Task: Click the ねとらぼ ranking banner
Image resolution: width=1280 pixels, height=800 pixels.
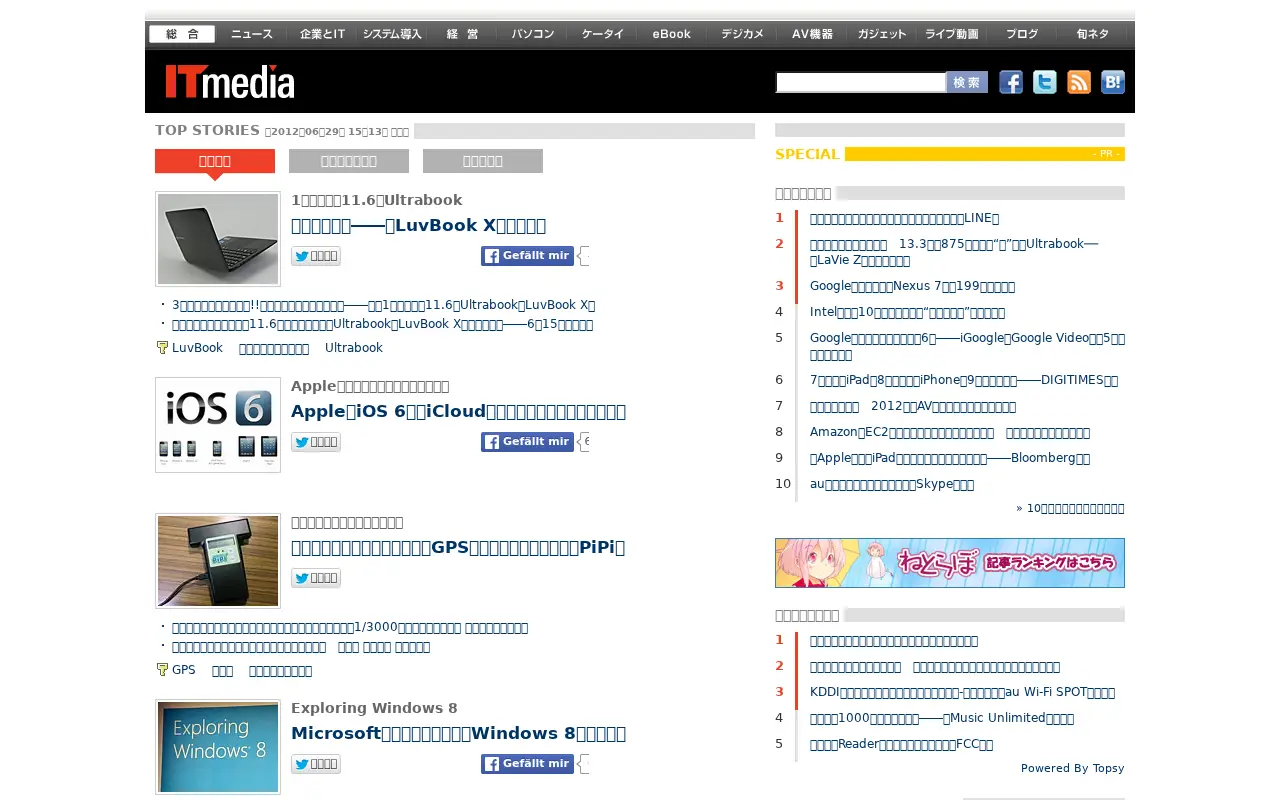Action: (950, 563)
